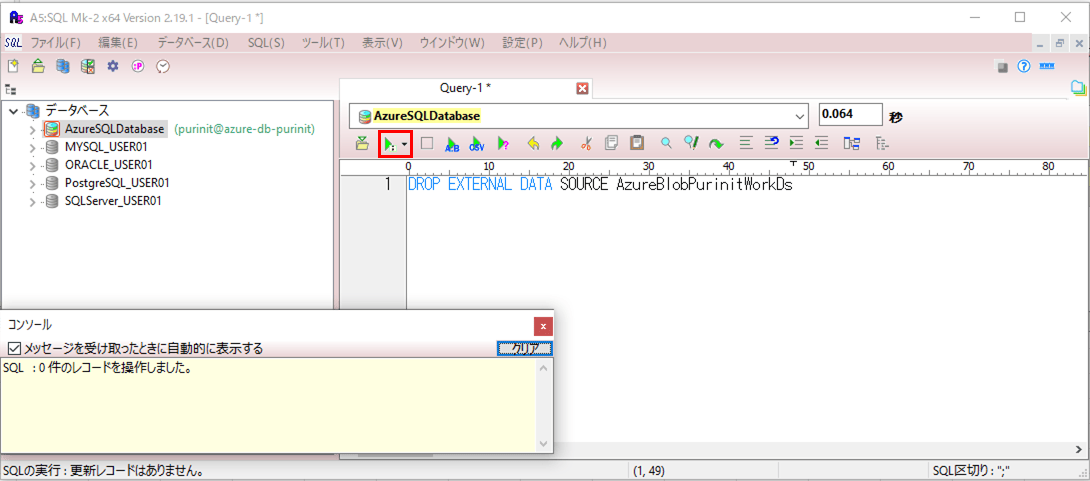Open the AzureSQLDatabase connection combo box
Screen dimensions: 1090x481
pos(578,116)
